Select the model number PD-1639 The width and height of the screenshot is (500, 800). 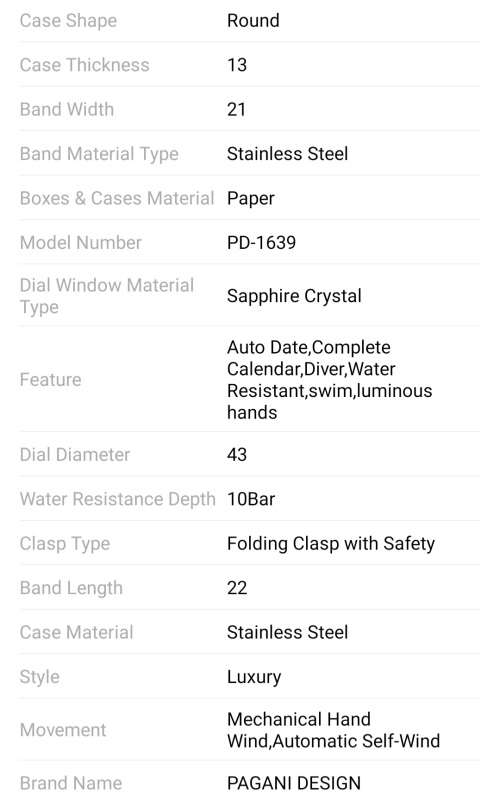tap(261, 243)
